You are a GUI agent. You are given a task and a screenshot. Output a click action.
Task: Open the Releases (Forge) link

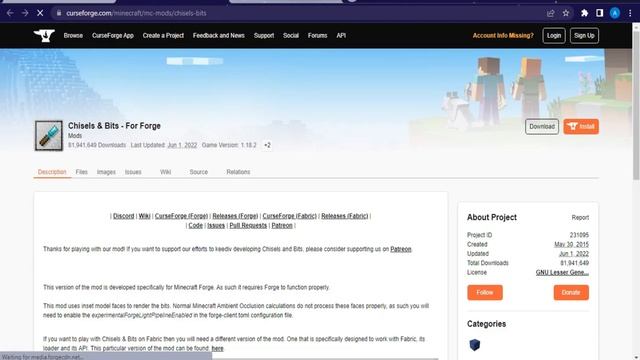(235, 216)
